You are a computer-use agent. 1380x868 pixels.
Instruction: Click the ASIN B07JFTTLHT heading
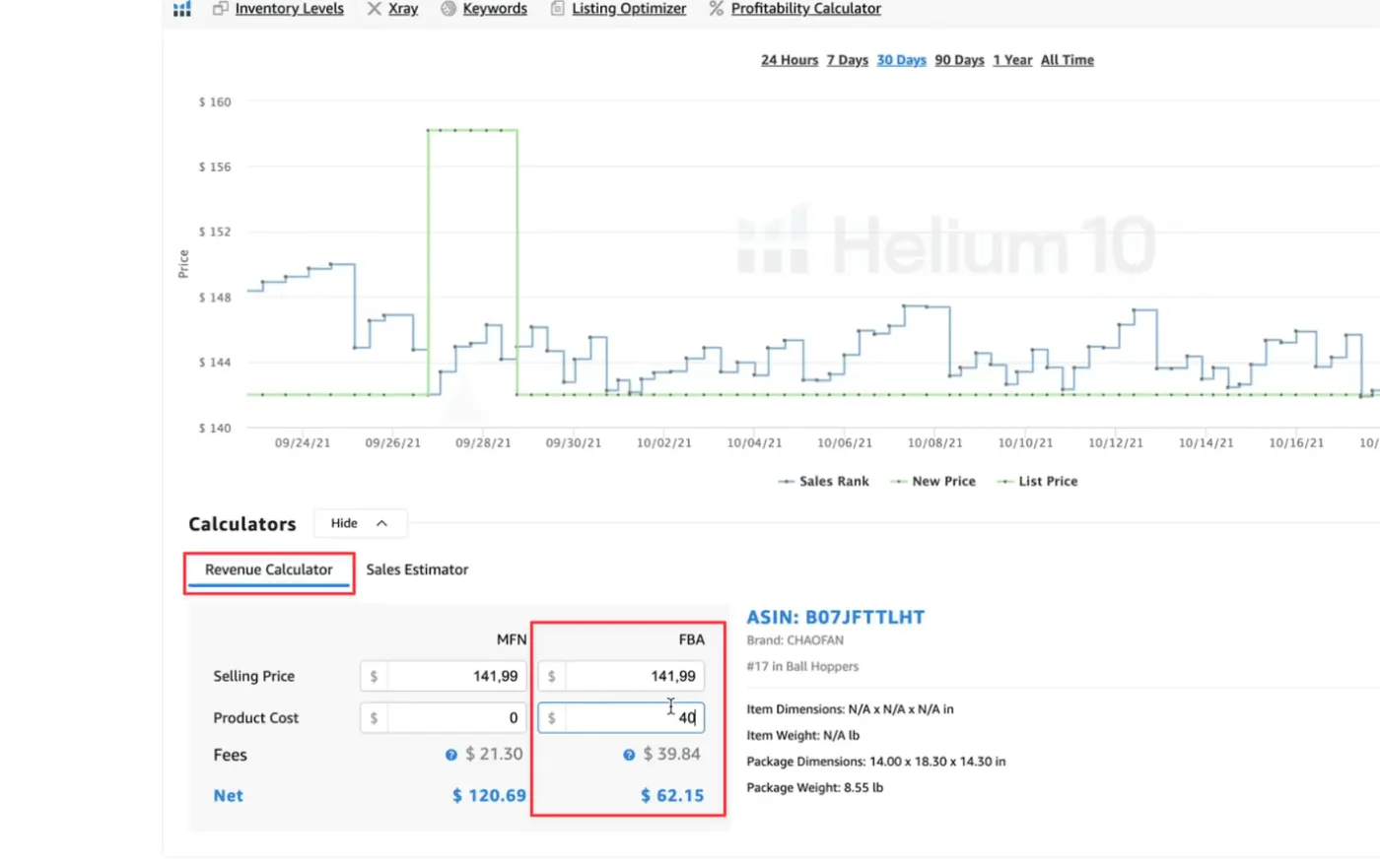(x=836, y=618)
